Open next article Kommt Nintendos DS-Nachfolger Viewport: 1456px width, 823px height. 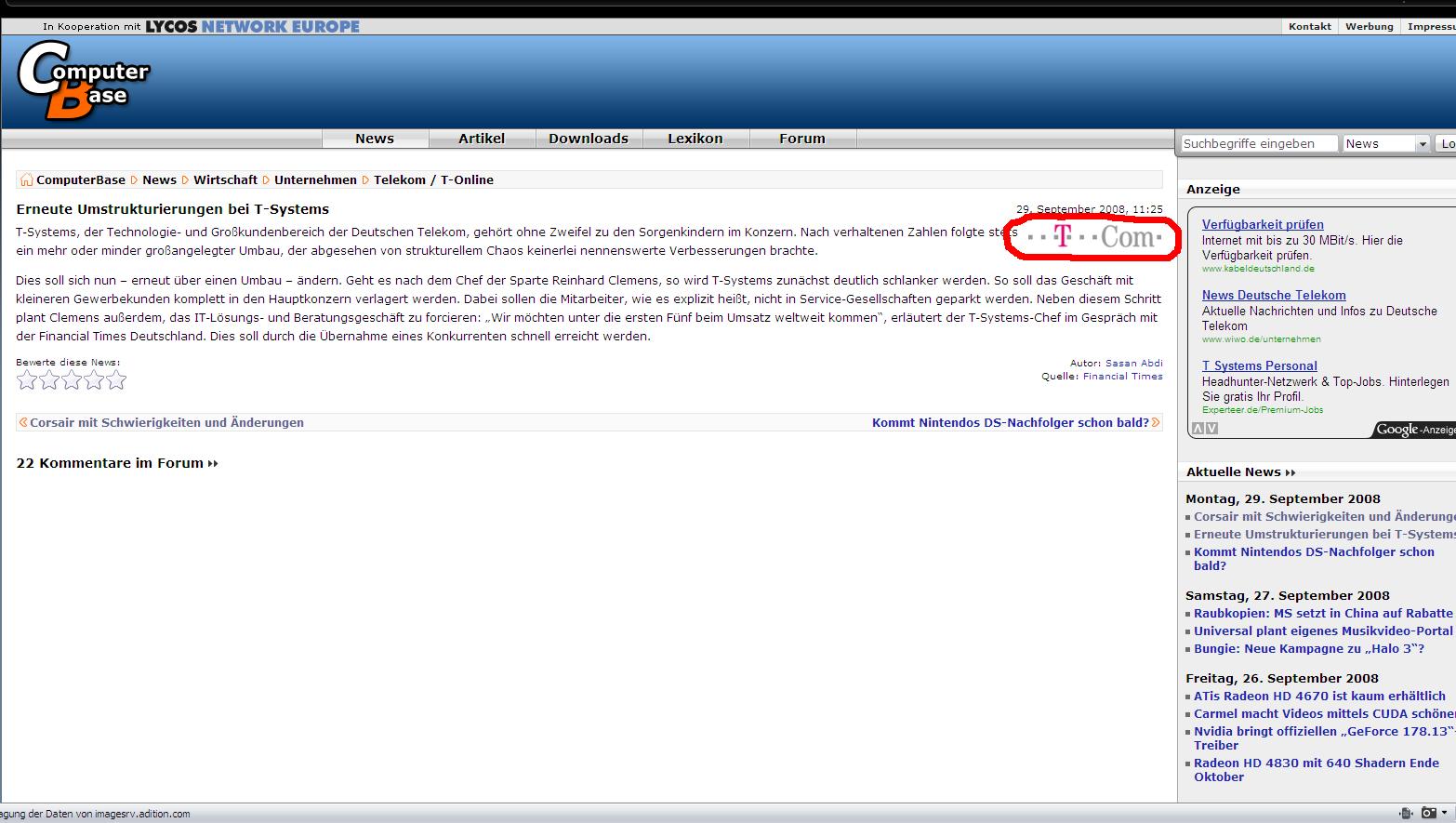coord(1011,422)
